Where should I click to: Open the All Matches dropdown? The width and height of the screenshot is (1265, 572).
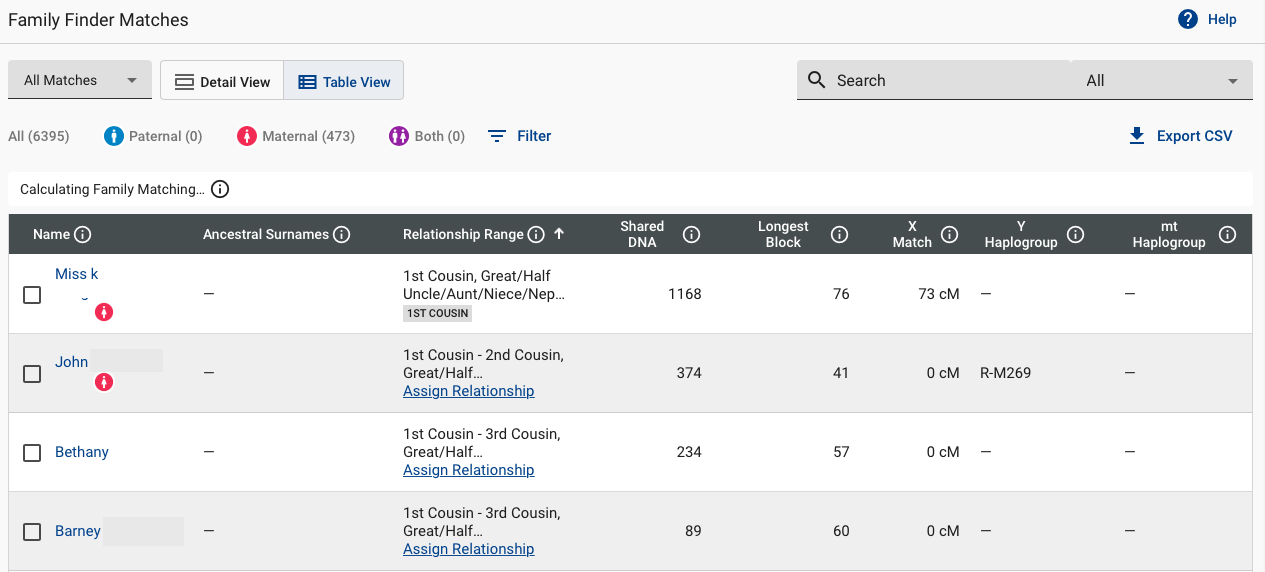click(x=80, y=81)
